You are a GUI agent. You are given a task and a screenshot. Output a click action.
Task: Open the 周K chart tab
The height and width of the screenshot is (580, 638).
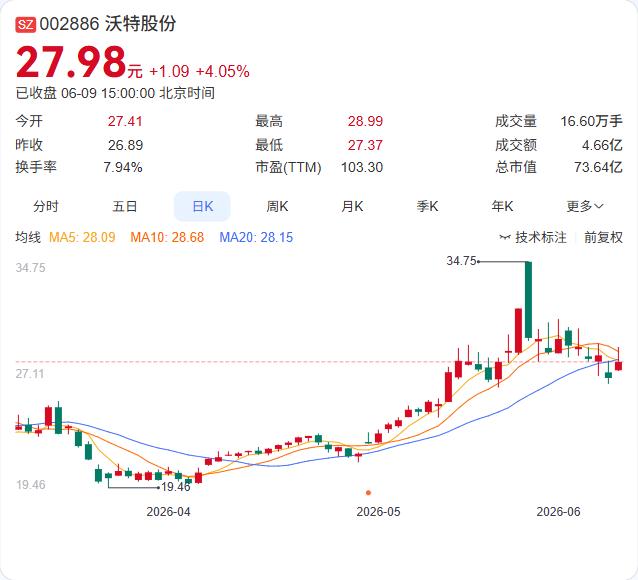[x=277, y=206]
